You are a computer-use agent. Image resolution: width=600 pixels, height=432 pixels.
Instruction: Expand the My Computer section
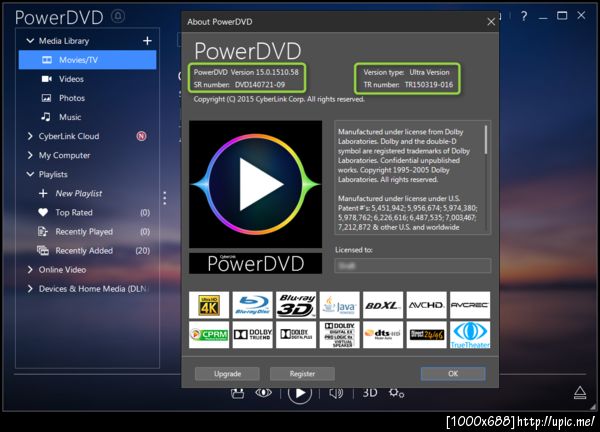click(x=30, y=155)
